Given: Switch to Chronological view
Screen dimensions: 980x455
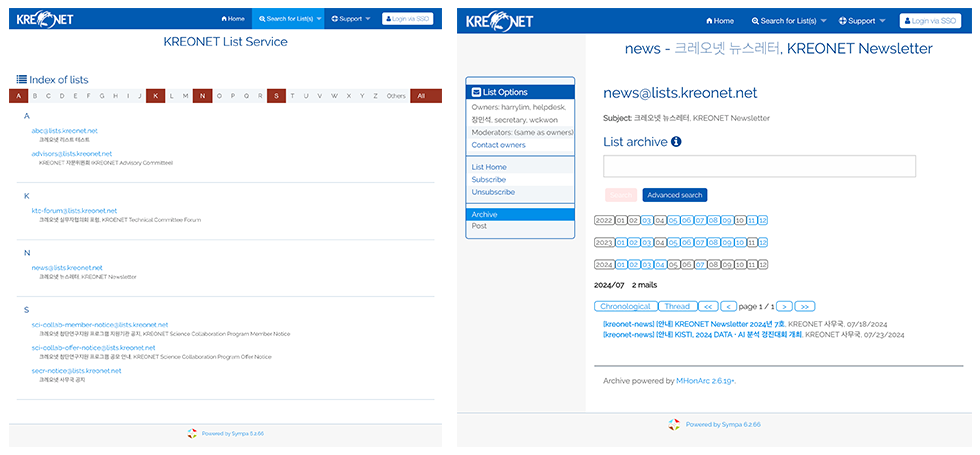Looking at the screenshot, I should 626,306.
